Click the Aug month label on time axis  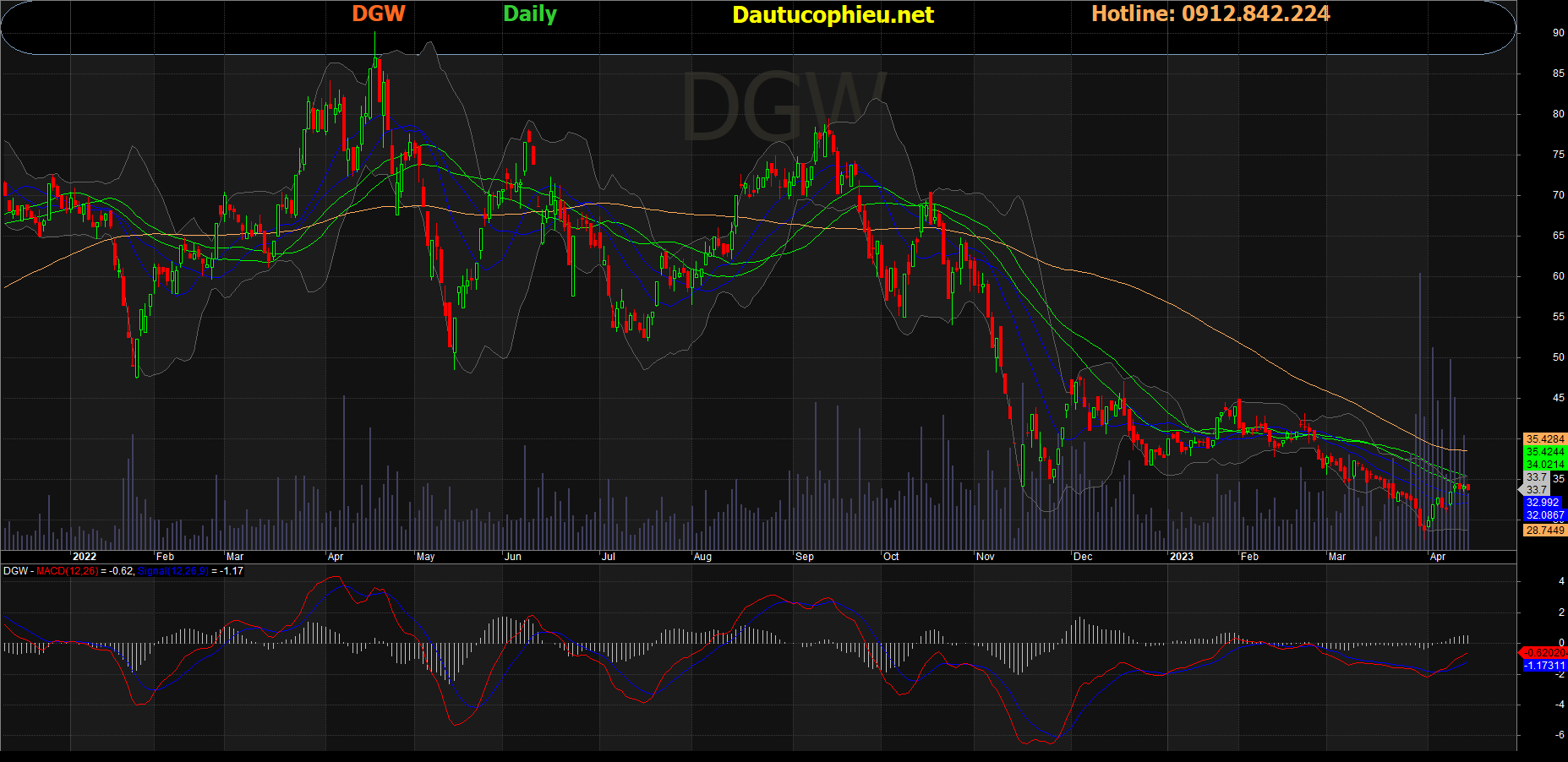point(702,557)
